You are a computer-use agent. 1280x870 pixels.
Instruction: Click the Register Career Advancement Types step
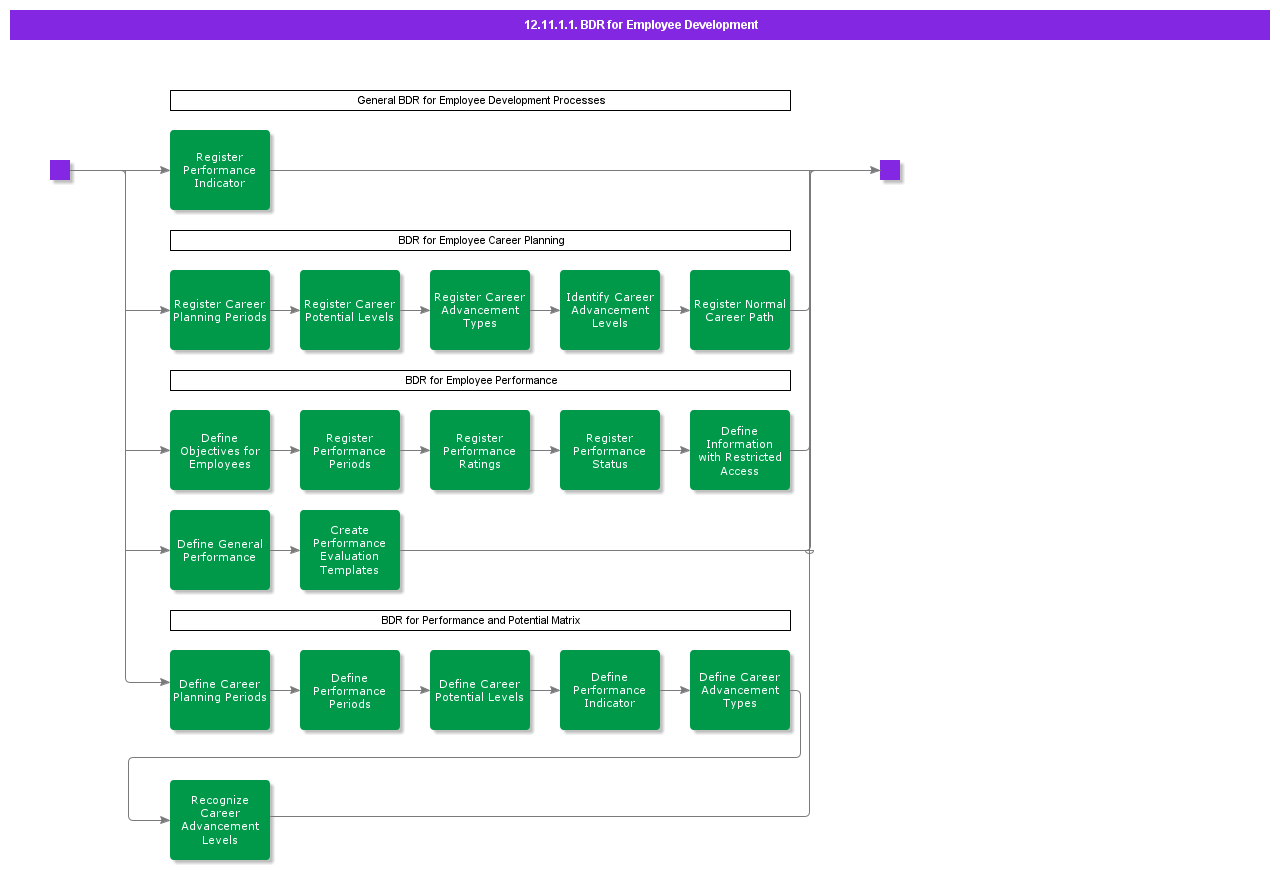click(x=480, y=310)
